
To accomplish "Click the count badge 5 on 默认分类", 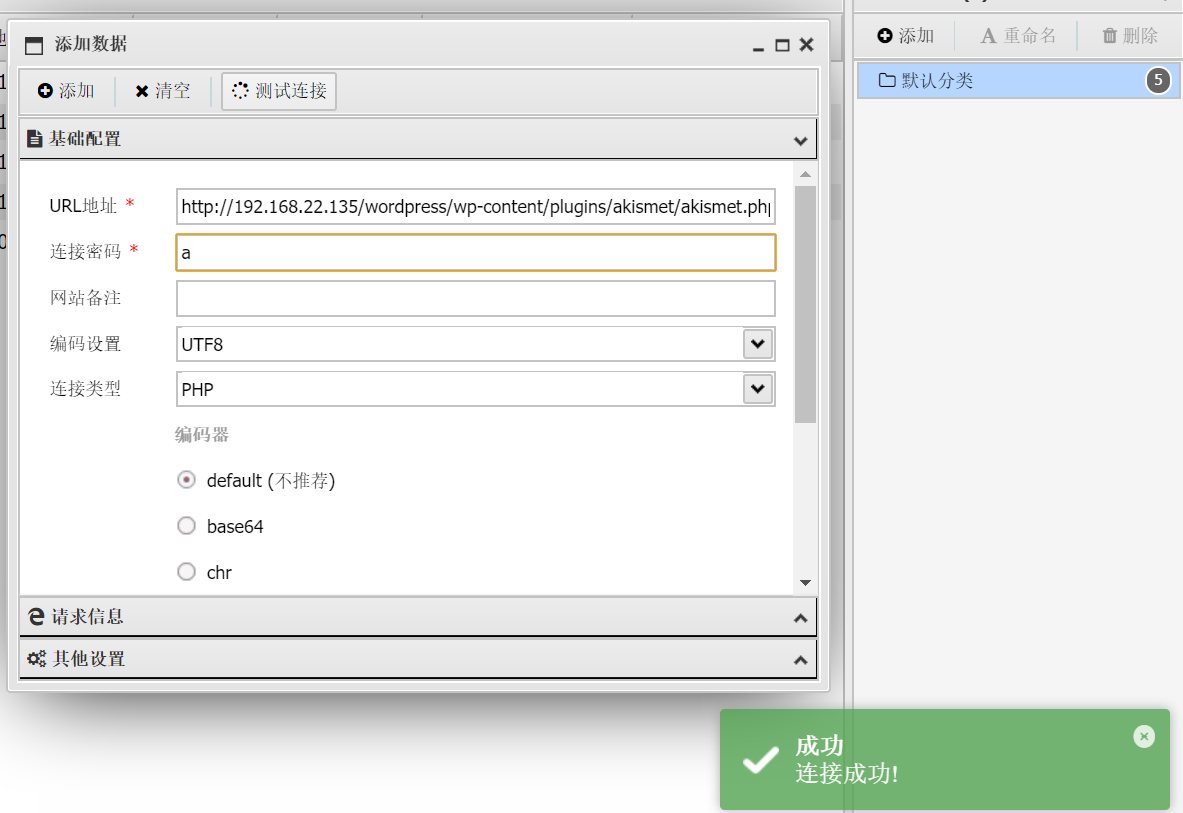I will (1158, 80).
